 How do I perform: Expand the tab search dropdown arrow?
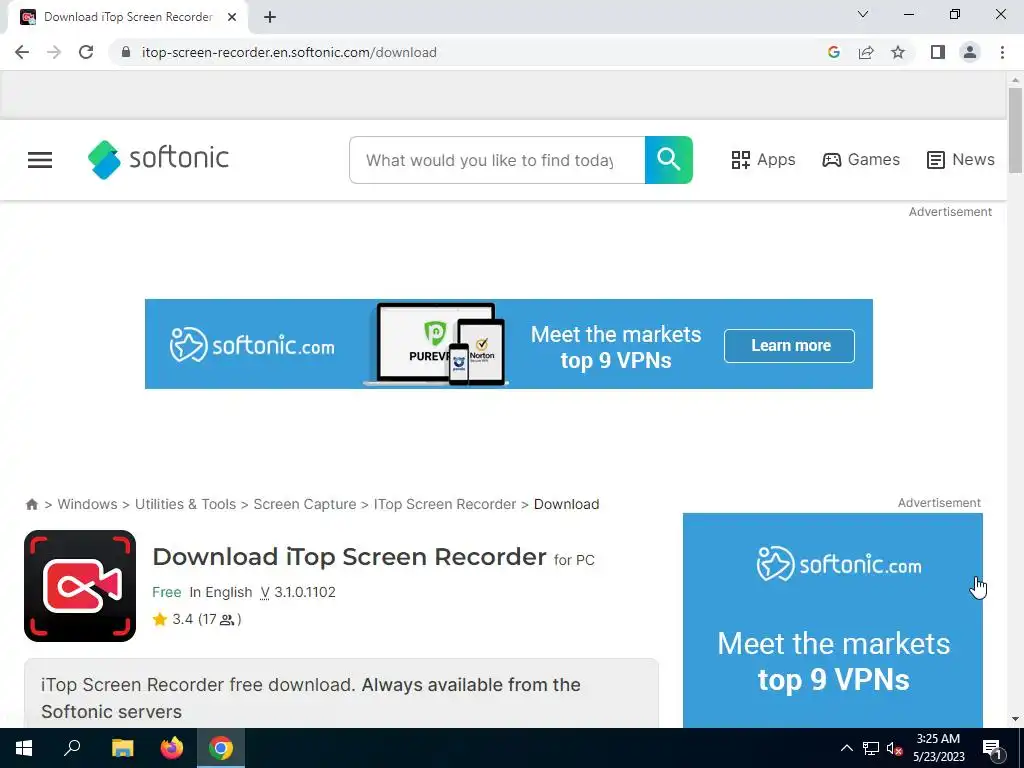(863, 14)
